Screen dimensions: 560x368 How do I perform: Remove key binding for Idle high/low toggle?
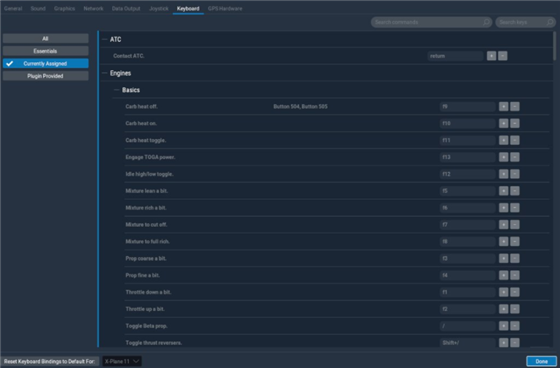pyautogui.click(x=515, y=174)
